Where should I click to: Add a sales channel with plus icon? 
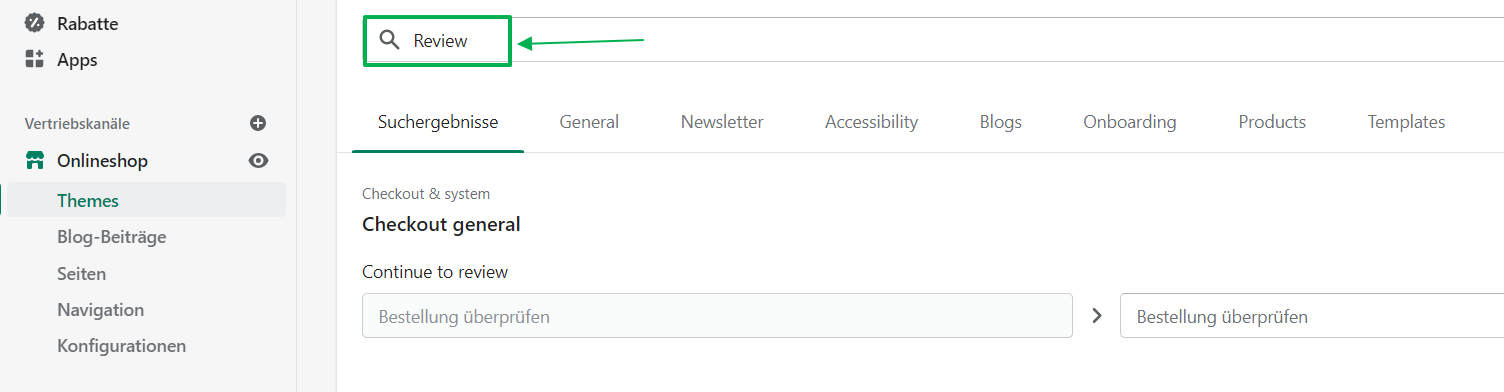(258, 123)
